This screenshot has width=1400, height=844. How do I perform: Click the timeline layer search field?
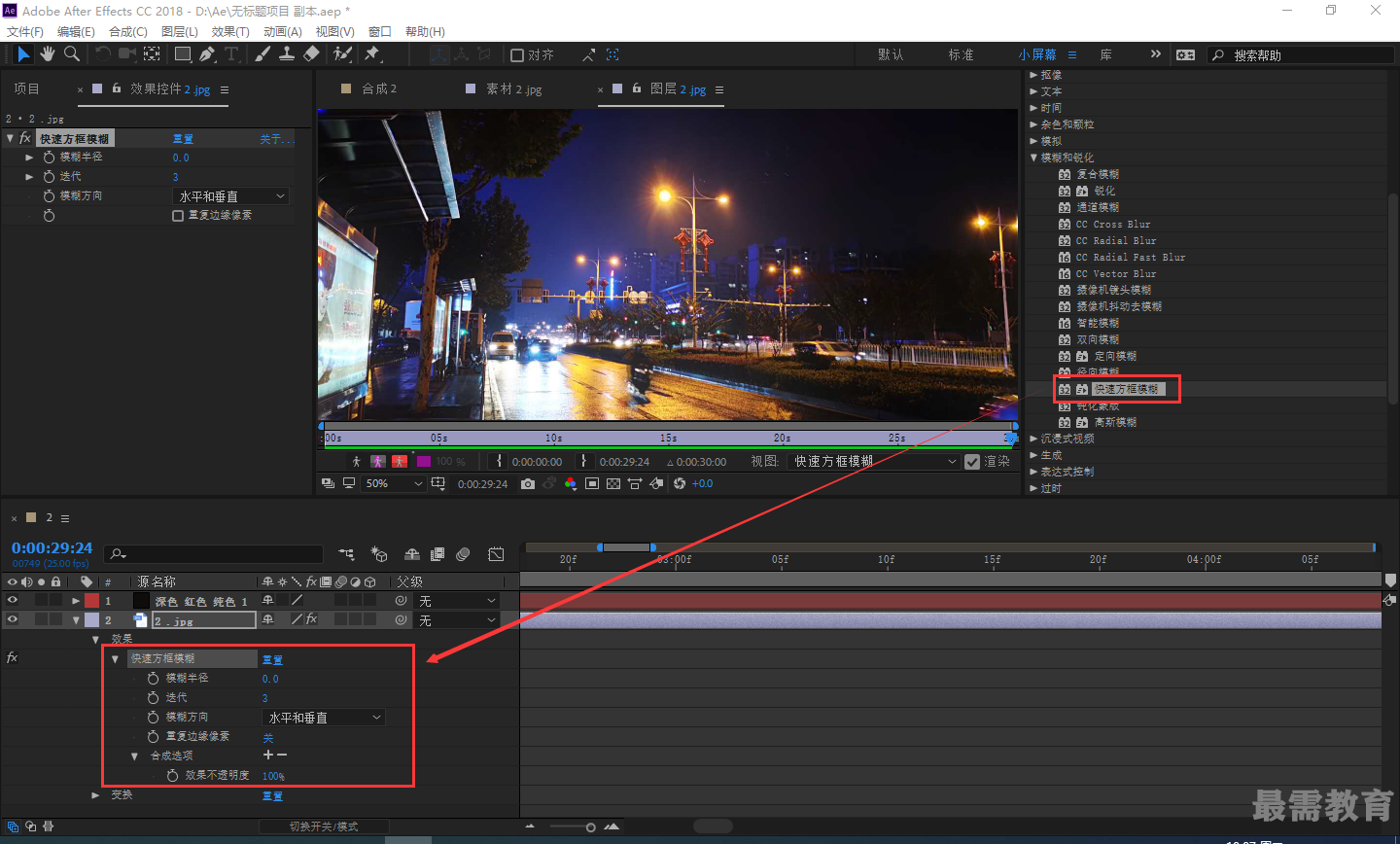213,554
